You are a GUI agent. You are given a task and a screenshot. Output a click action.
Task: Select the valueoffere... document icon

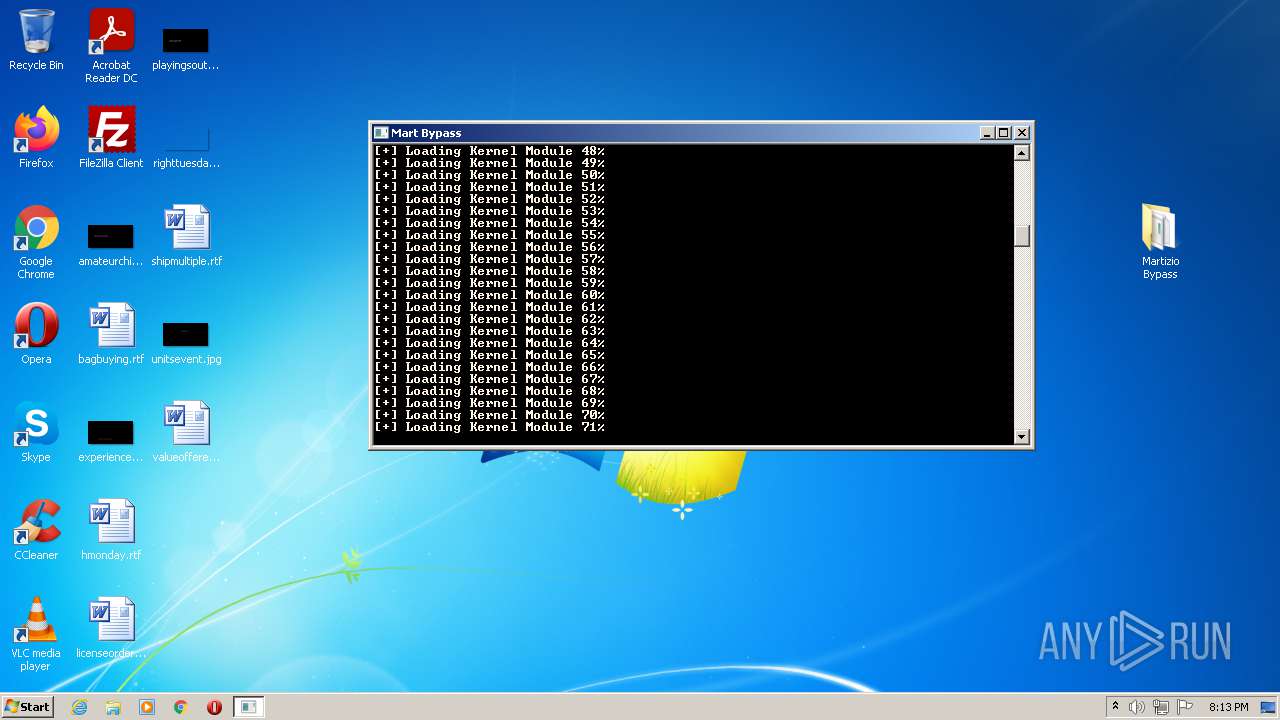click(186, 432)
